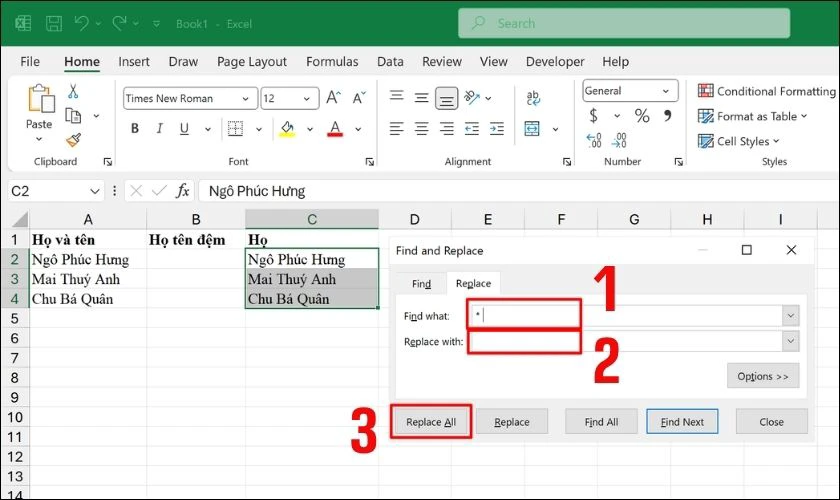Switch to the Formulas tab

tap(332, 62)
